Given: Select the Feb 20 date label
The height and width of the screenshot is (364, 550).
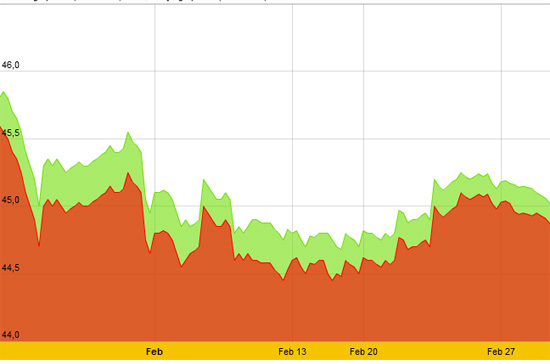Looking at the screenshot, I should (363, 352).
